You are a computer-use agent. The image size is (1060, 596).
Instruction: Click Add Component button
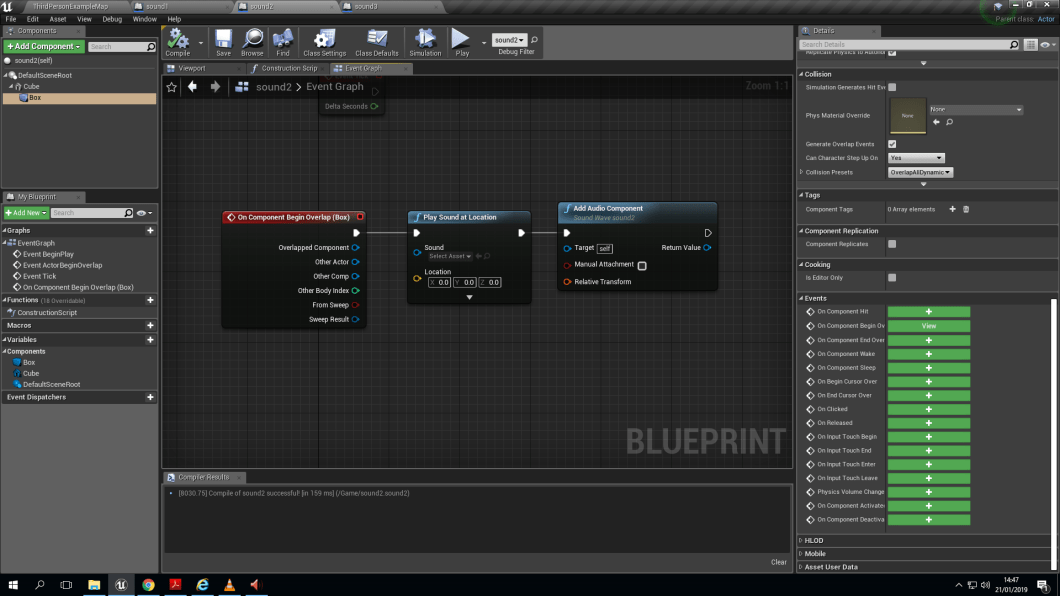(x=44, y=46)
